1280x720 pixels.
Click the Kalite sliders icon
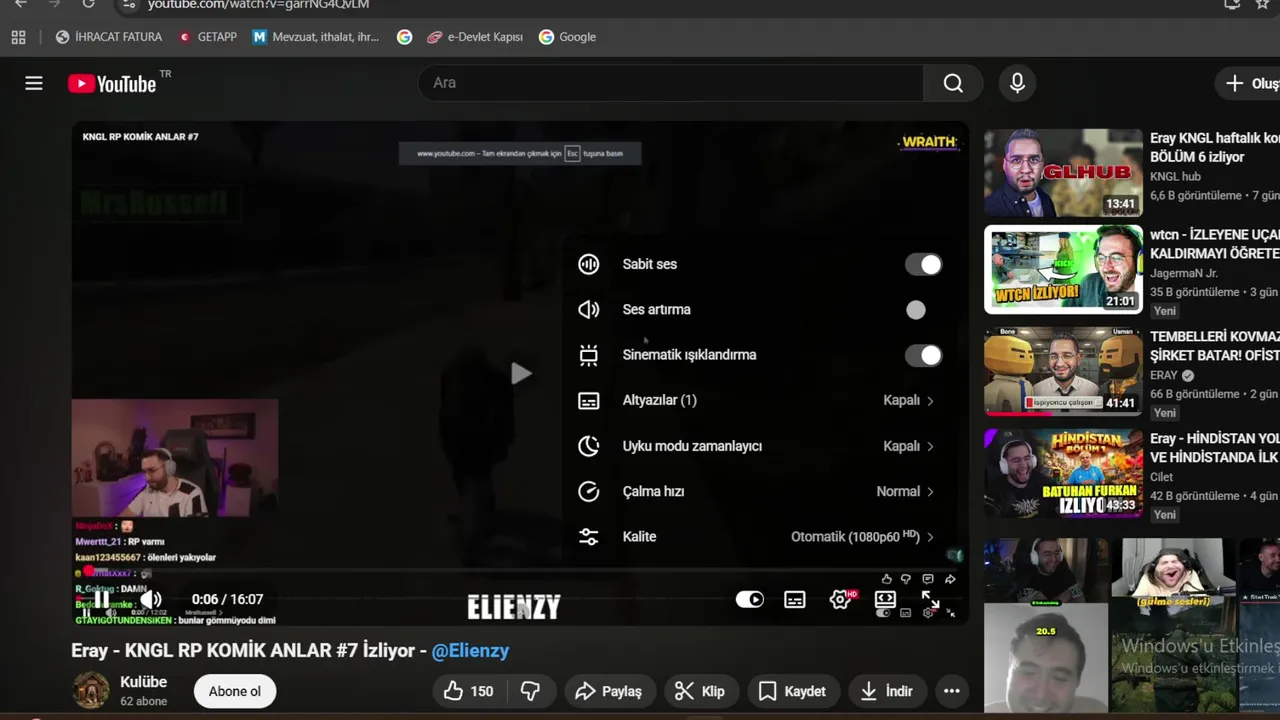click(589, 537)
